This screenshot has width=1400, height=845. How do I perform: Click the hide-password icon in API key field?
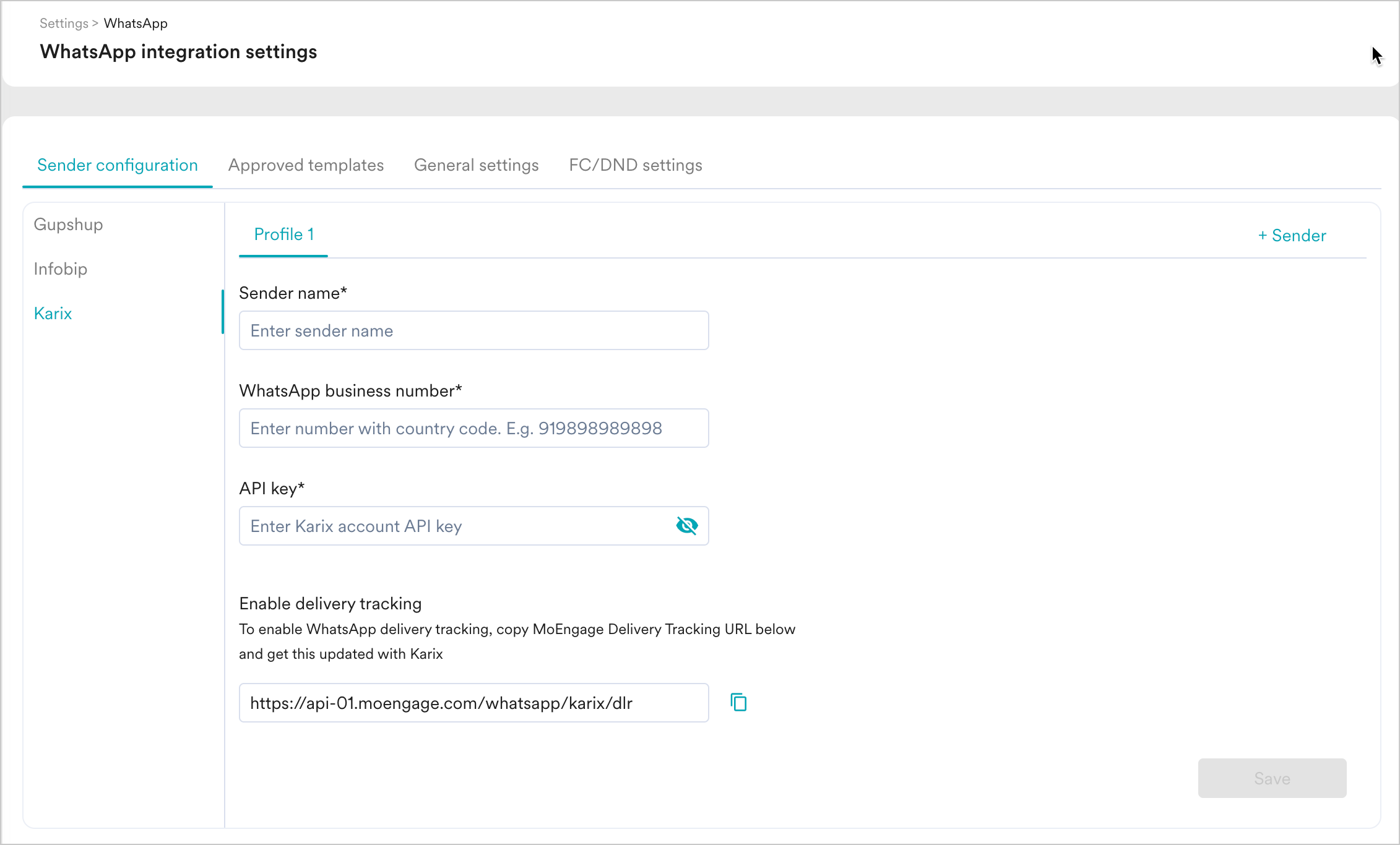[x=687, y=526]
